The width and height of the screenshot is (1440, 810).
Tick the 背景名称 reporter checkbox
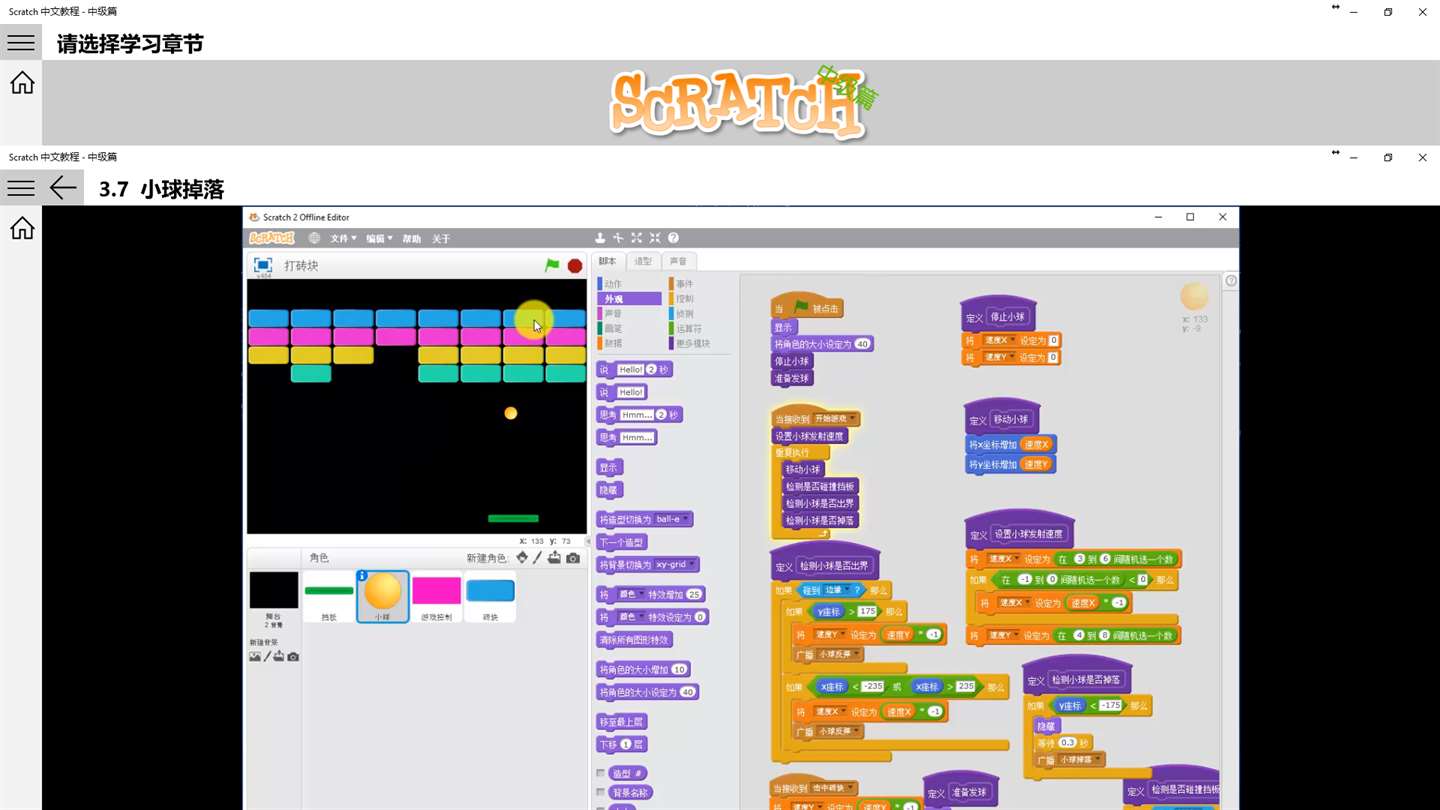(x=601, y=793)
